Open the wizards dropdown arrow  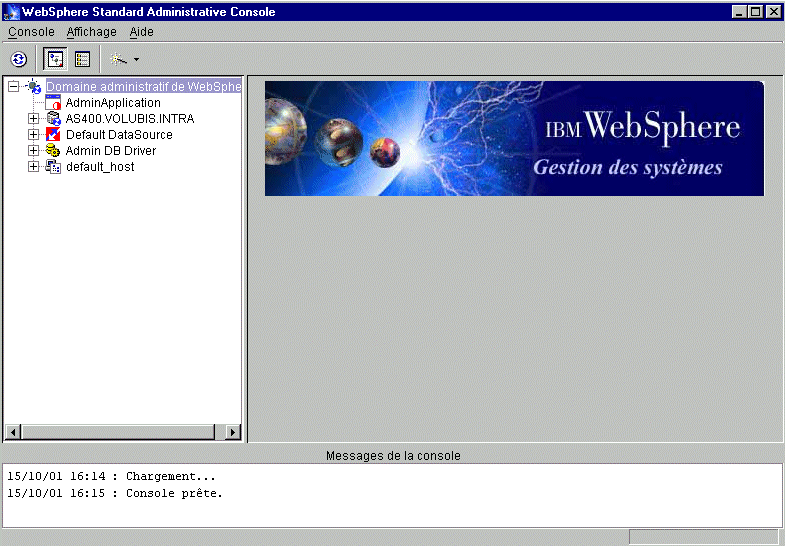click(x=136, y=60)
